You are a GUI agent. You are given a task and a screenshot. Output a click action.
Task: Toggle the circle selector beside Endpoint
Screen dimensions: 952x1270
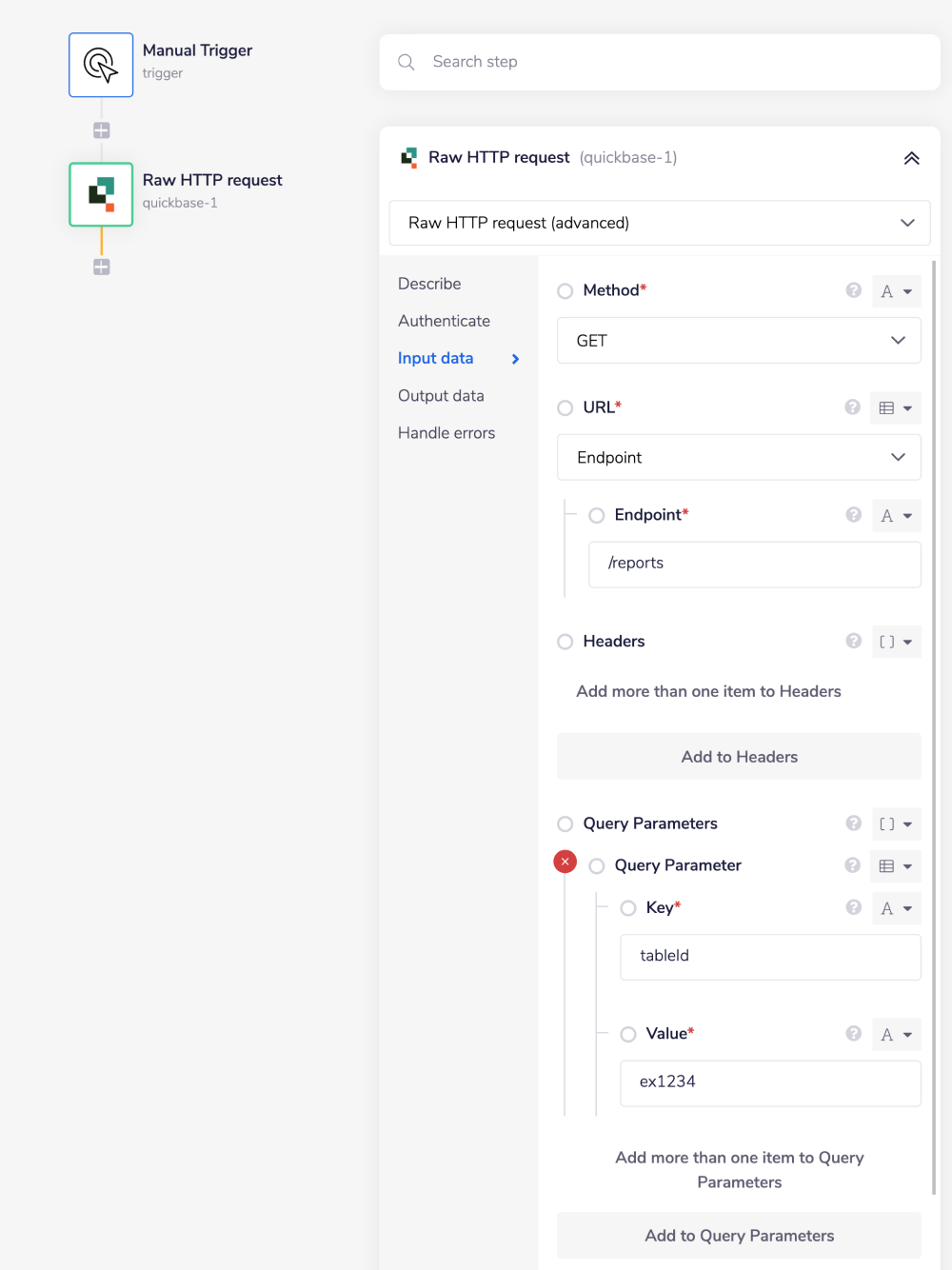pos(596,515)
